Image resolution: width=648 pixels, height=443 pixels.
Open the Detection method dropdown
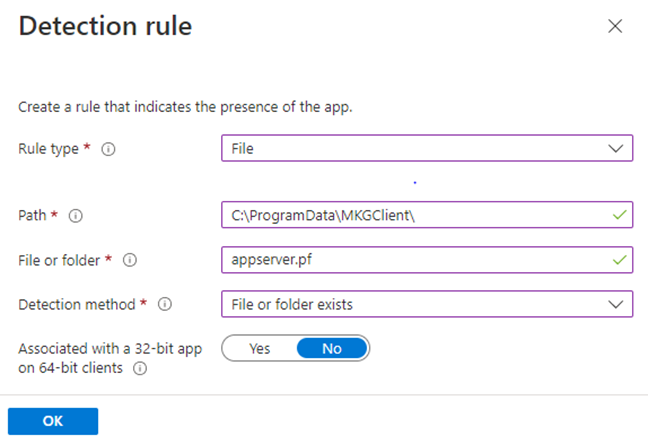[426, 304]
